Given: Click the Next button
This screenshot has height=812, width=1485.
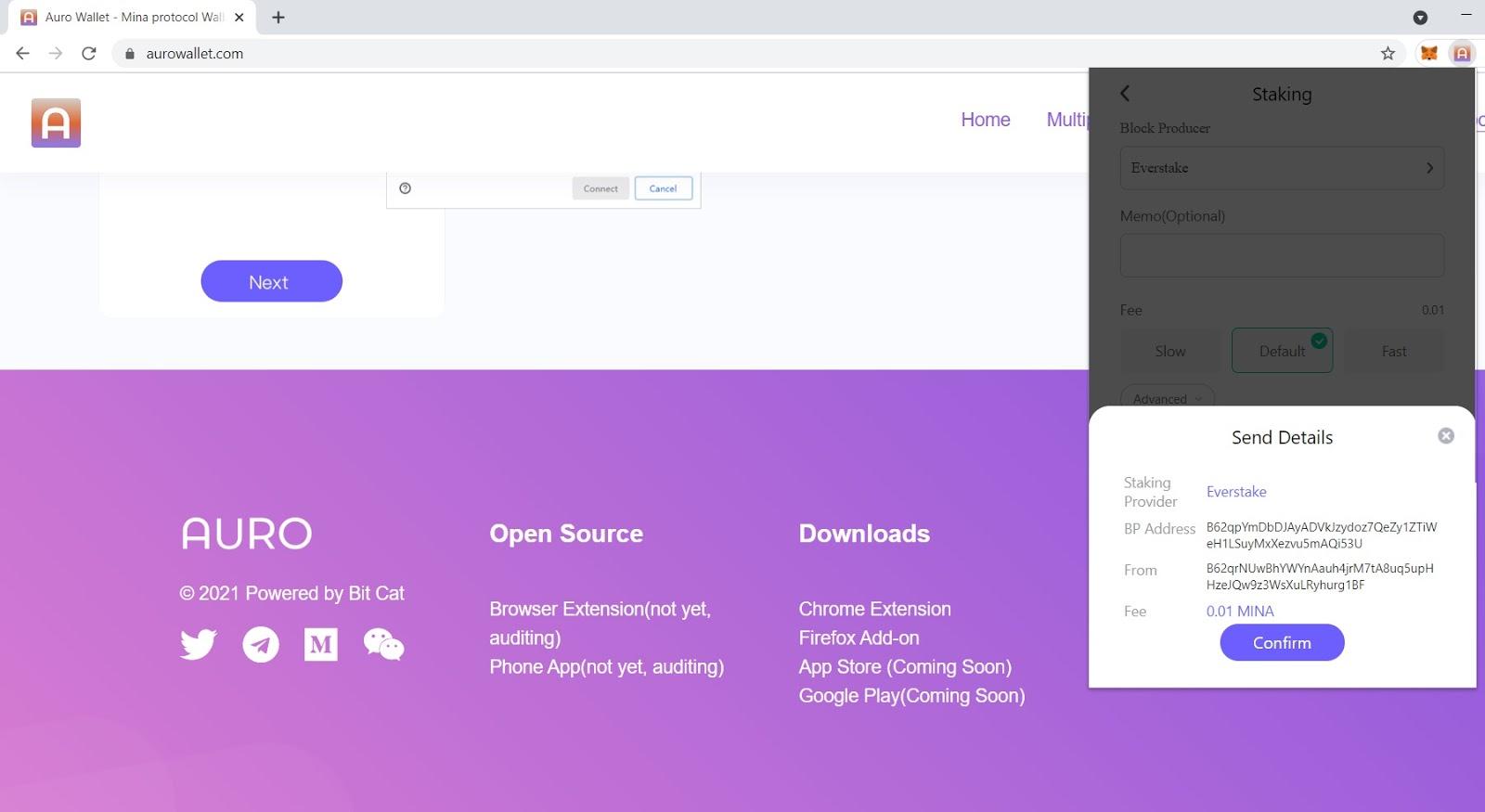Looking at the screenshot, I should tap(271, 281).
